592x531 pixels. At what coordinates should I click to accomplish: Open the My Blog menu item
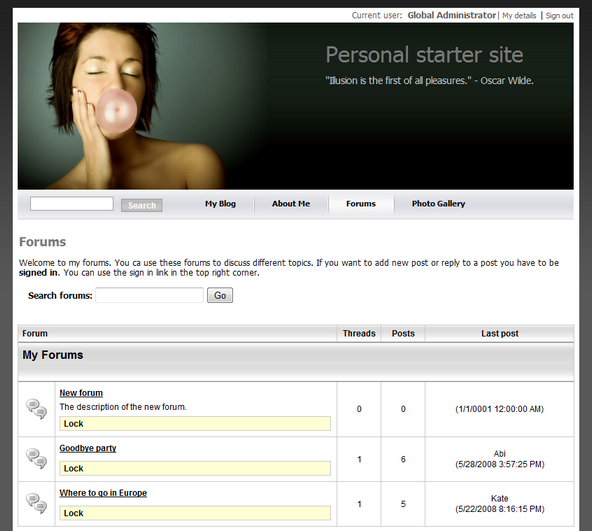pos(220,204)
